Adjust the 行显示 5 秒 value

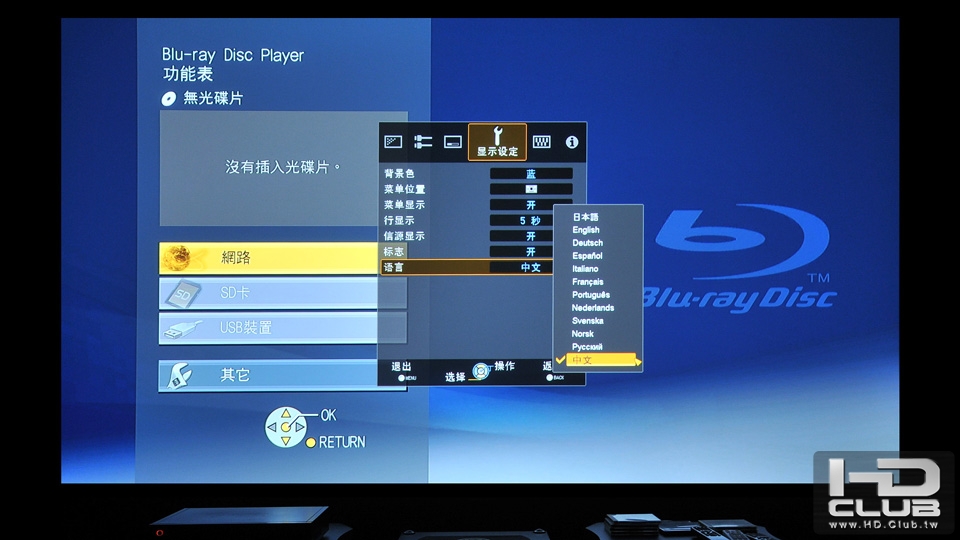(531, 220)
